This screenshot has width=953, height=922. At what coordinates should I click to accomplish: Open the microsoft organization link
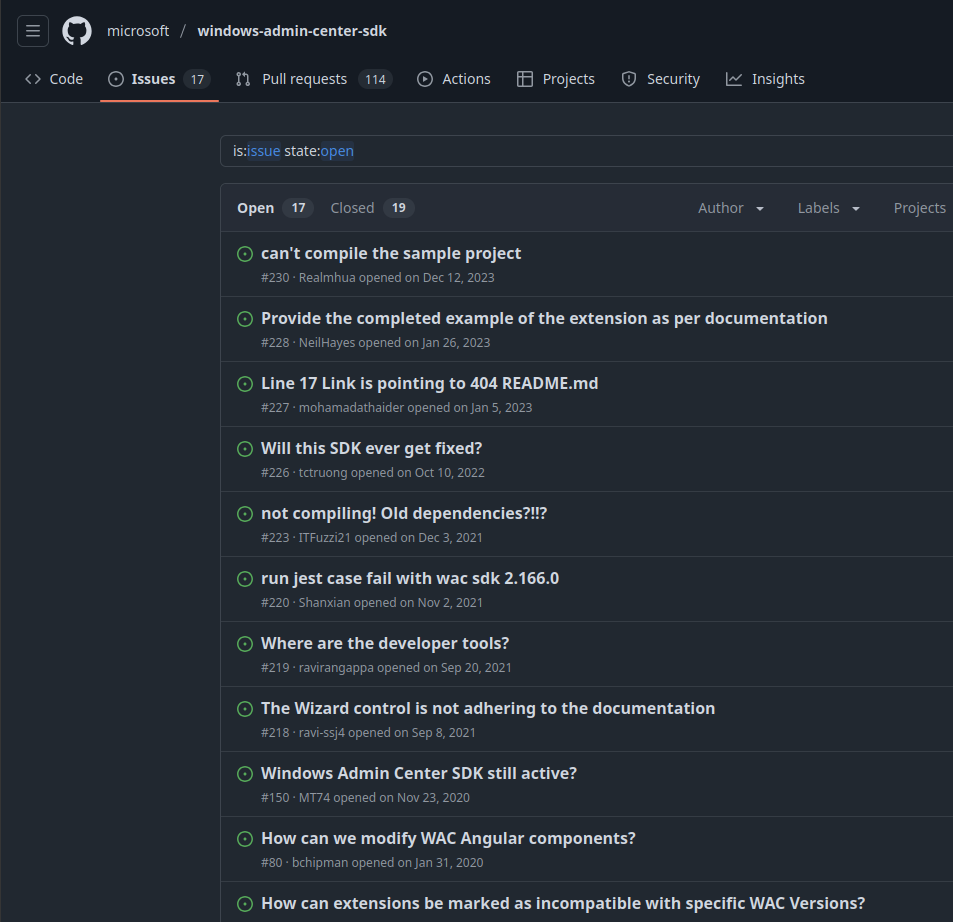click(138, 31)
